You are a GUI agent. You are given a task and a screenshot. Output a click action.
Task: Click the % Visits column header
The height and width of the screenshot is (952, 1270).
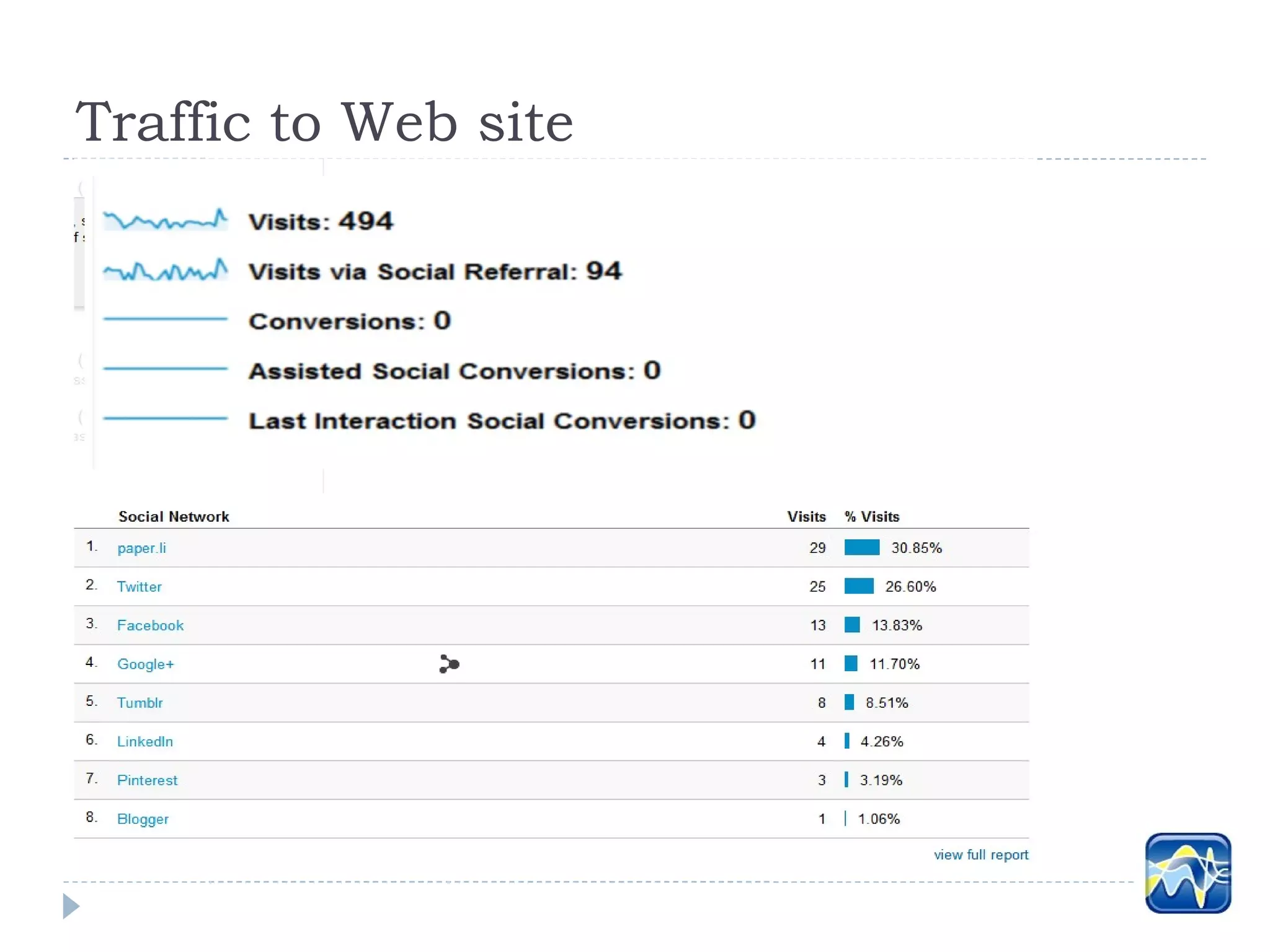point(871,516)
